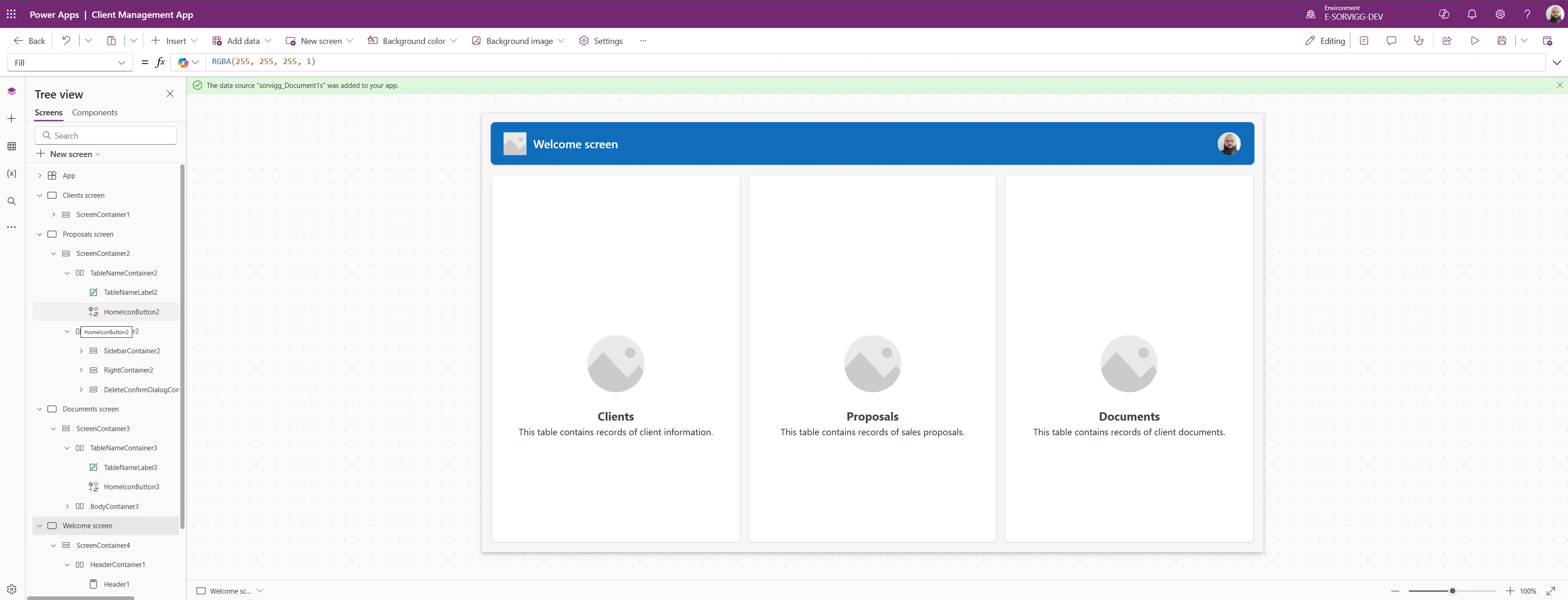Image resolution: width=1568 pixels, height=600 pixels.
Task: Open the Save options dropdown arrow
Action: click(x=1524, y=41)
